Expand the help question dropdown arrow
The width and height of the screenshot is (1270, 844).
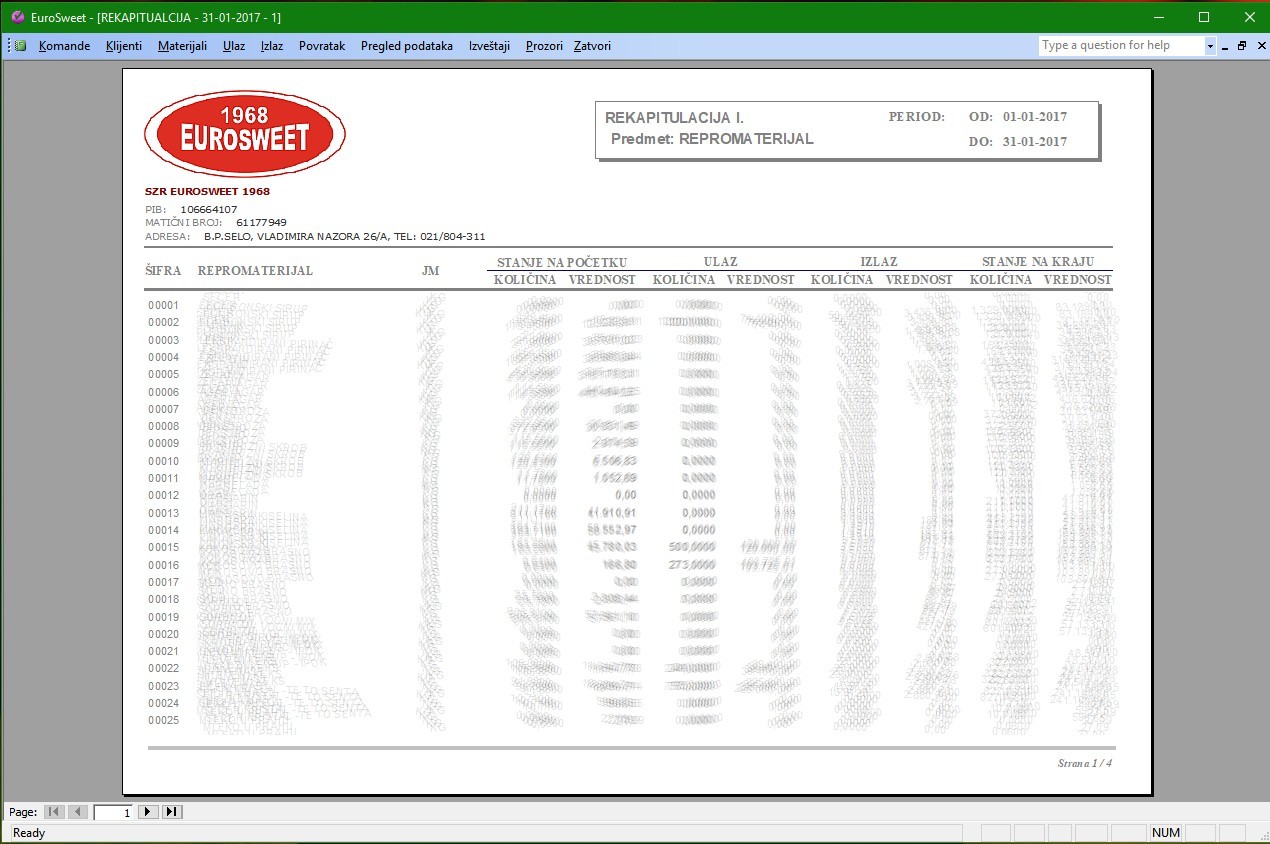1210,46
